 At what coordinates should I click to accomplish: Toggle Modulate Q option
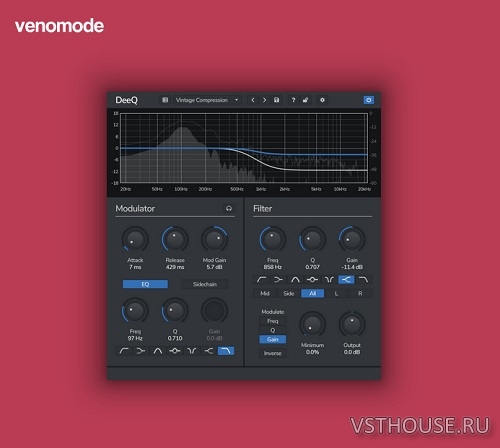click(273, 330)
